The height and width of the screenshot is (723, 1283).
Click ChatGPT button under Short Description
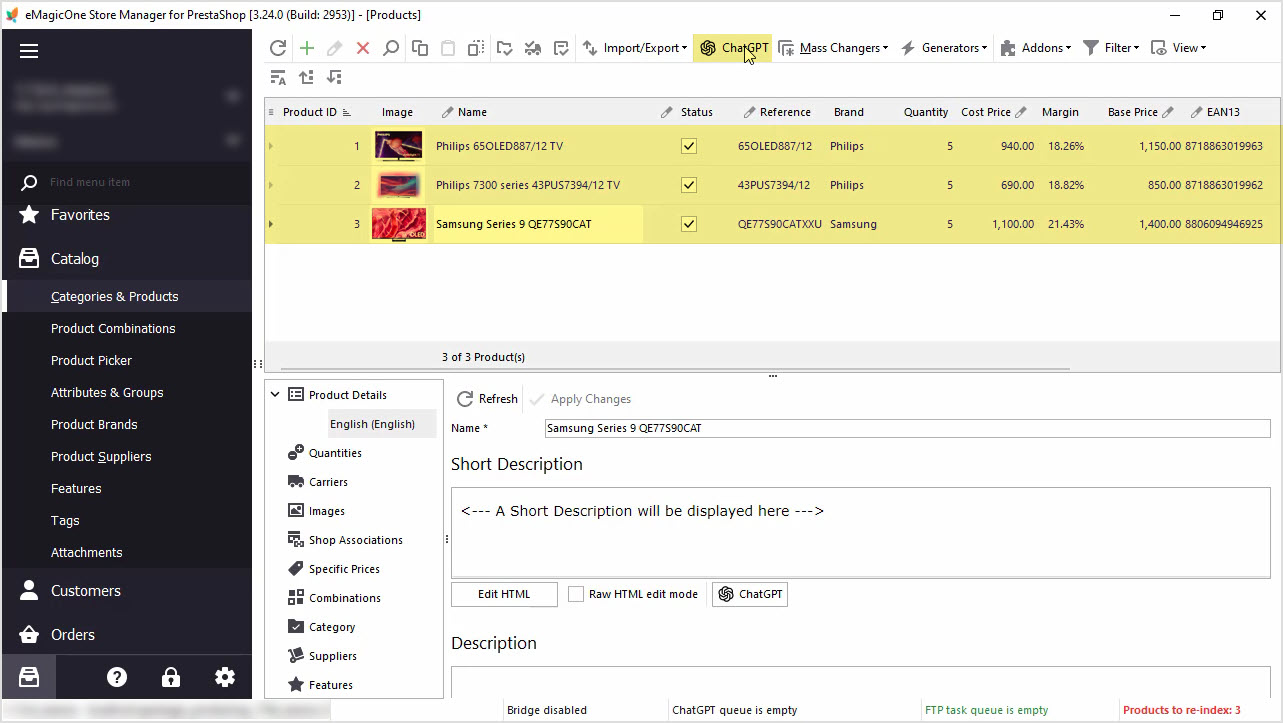(x=750, y=594)
